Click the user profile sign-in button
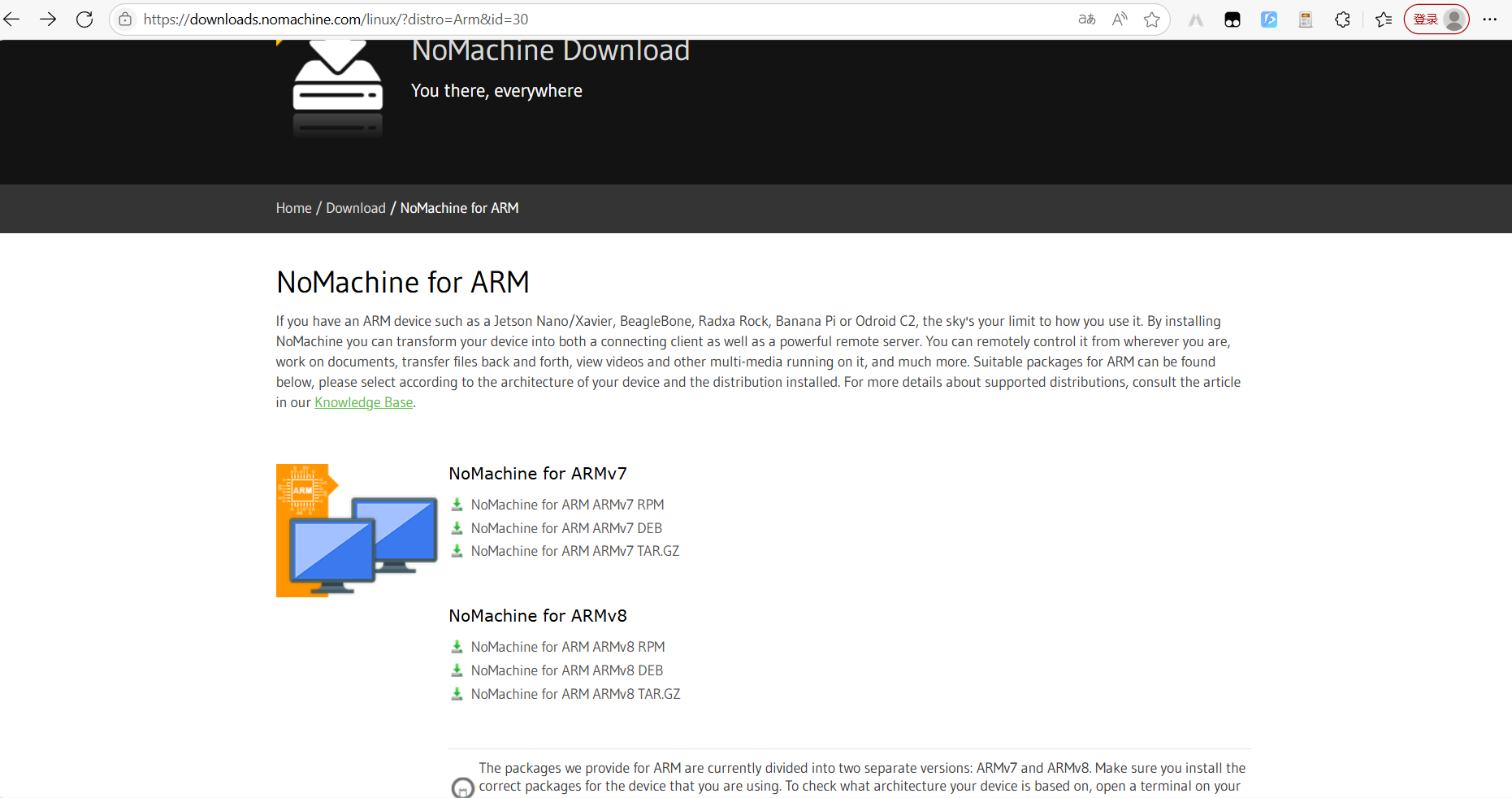The image size is (1512, 798). tap(1436, 20)
